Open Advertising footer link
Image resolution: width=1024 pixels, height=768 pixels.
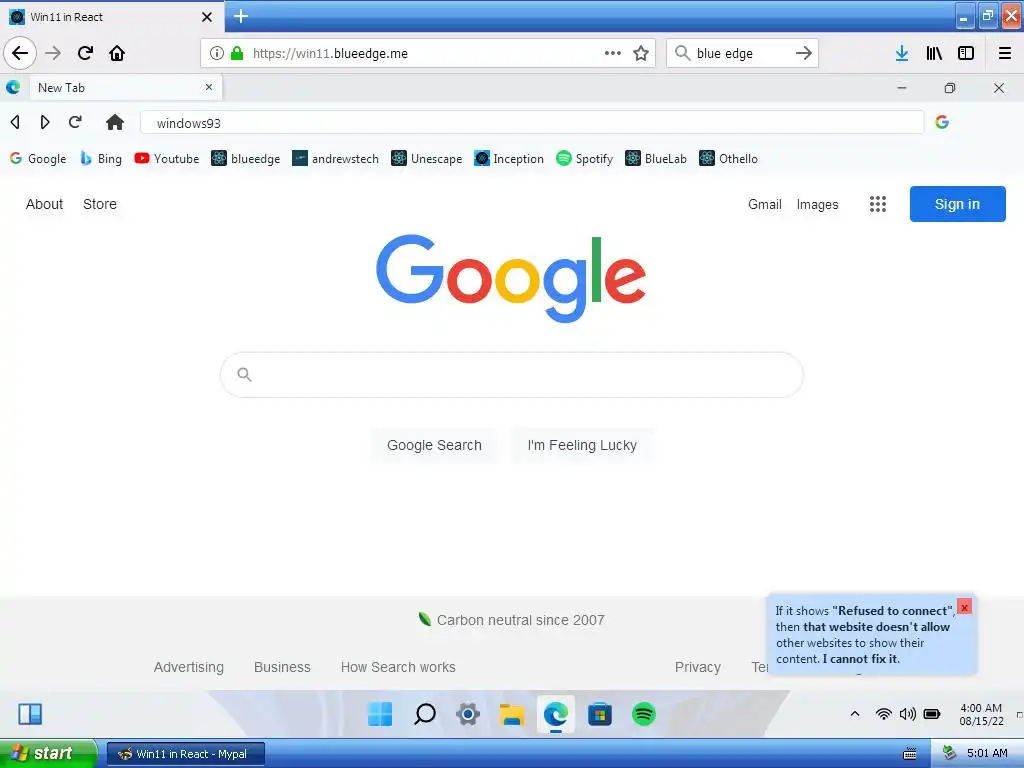point(189,667)
